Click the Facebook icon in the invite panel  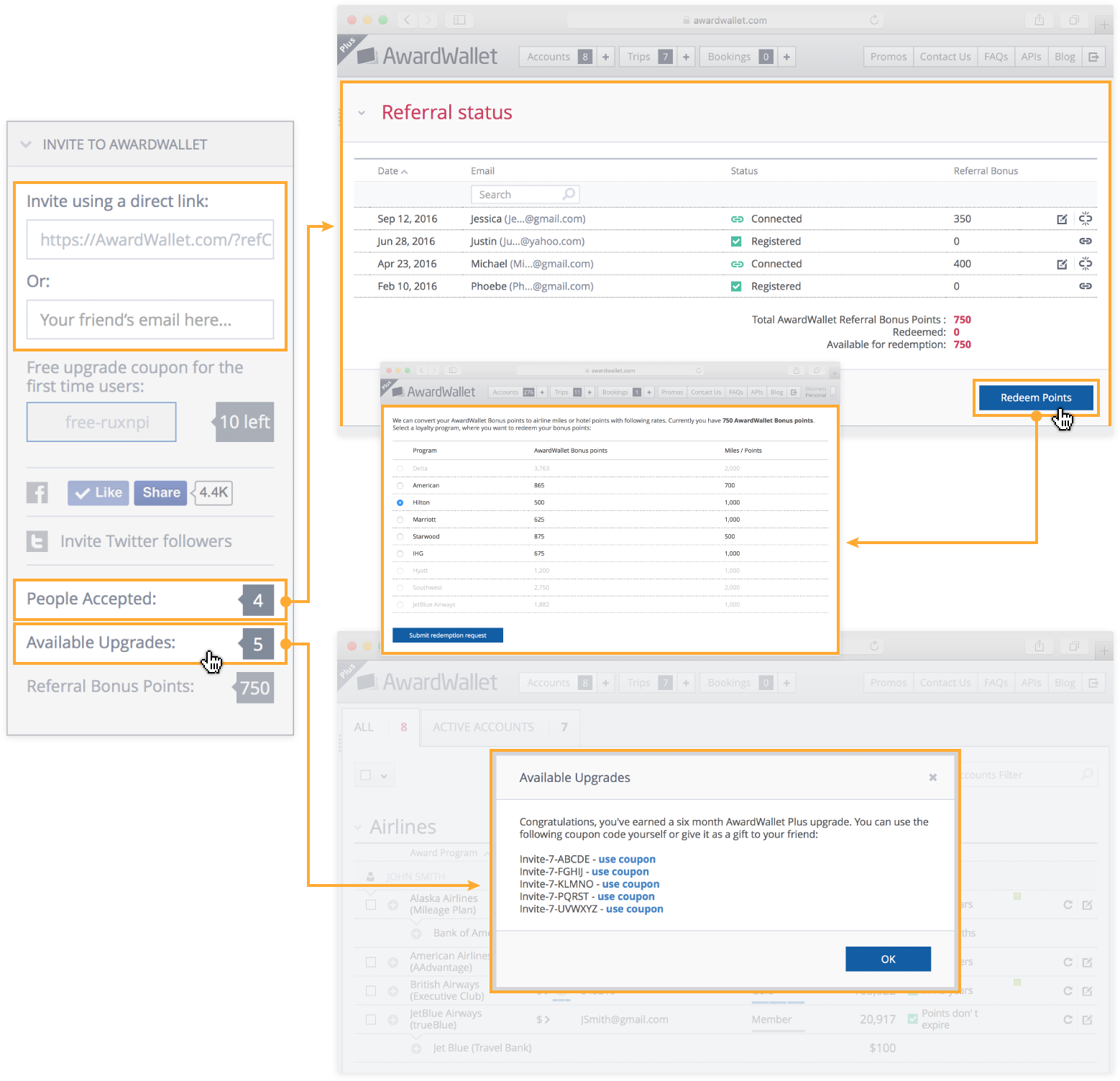[37, 492]
